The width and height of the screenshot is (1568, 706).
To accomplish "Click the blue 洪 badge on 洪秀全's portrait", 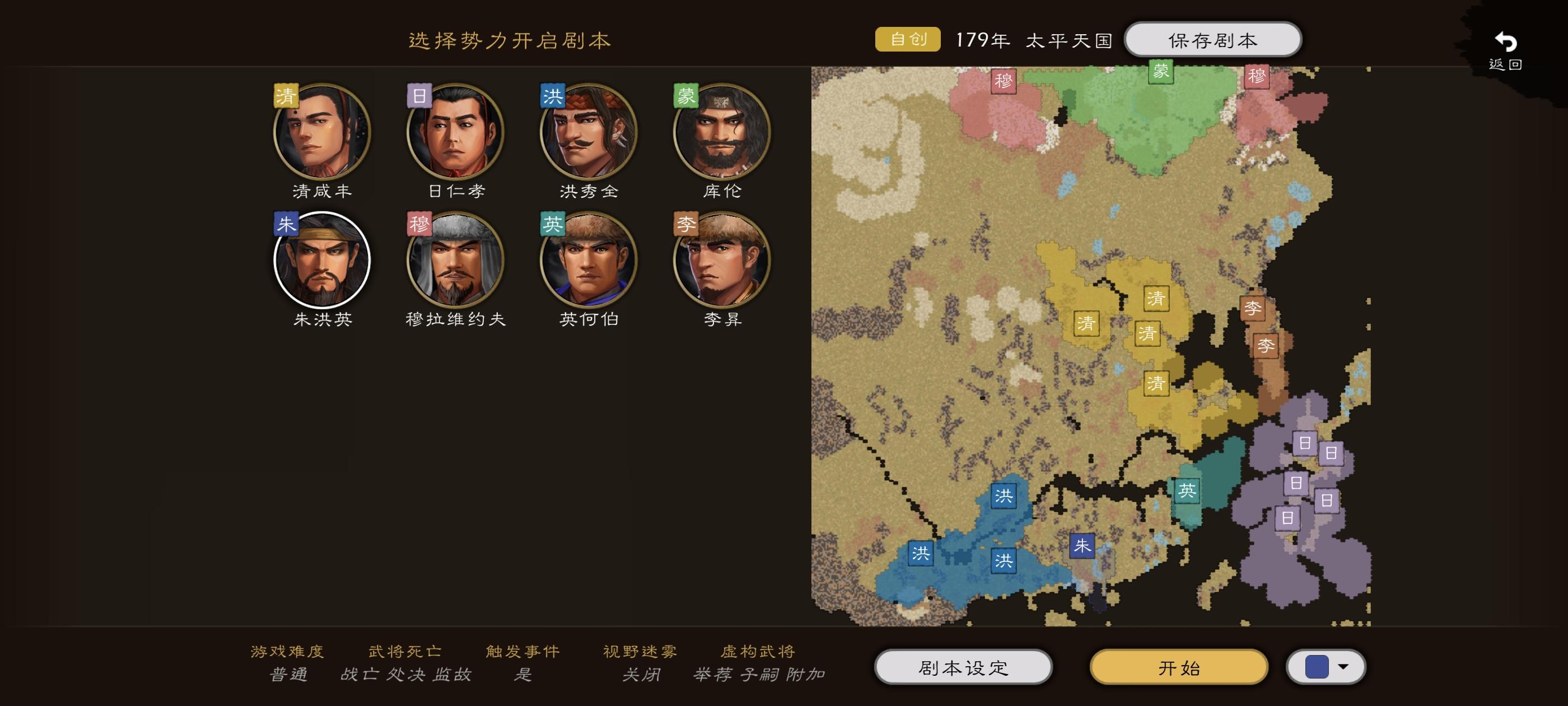I will (x=552, y=96).
